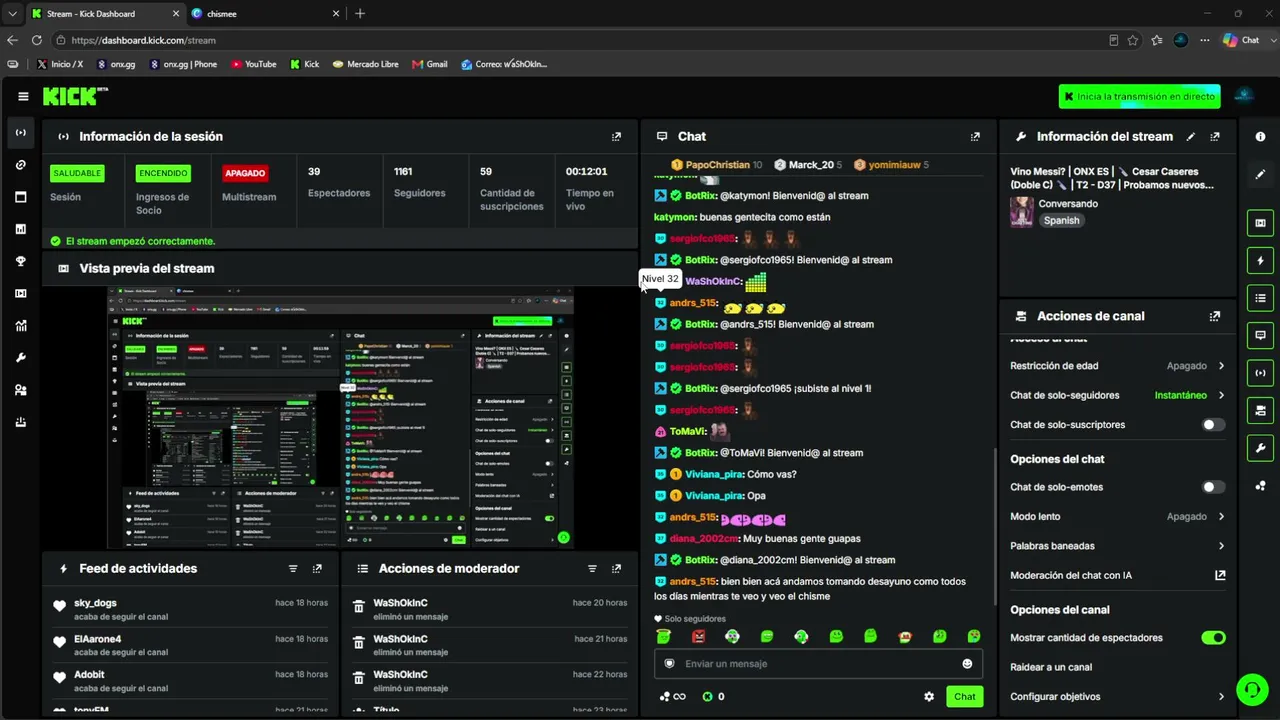
Task: Open the hamburger menu beside the Kick logo
Action: (23, 97)
